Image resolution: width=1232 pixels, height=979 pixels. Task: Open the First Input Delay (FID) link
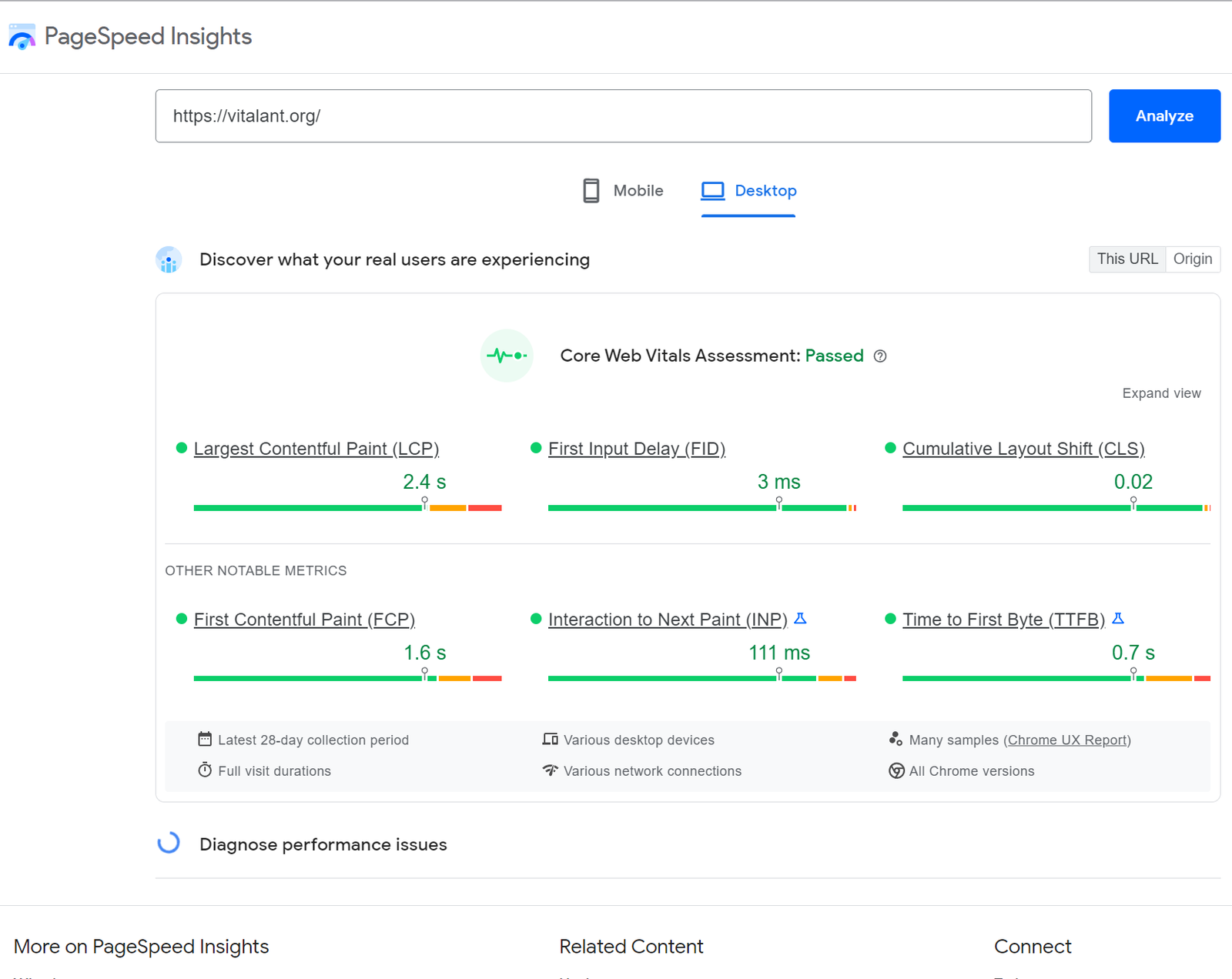(x=637, y=449)
